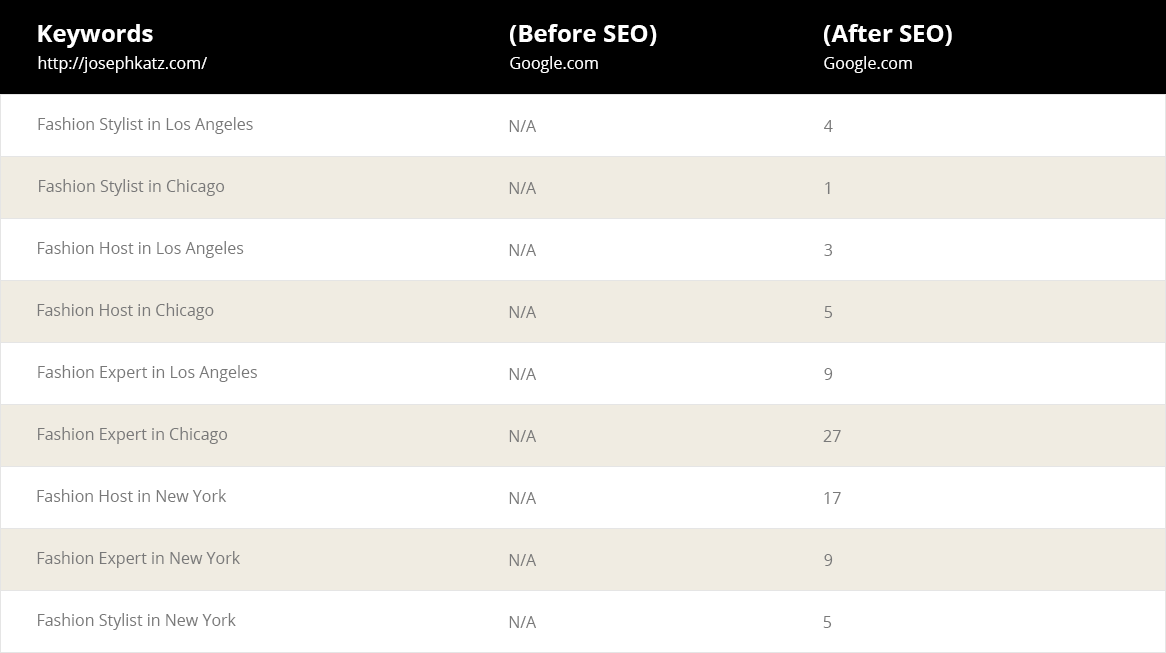Select Fashion Host in Los Angeles row
This screenshot has width=1166, height=653.
click(583, 249)
